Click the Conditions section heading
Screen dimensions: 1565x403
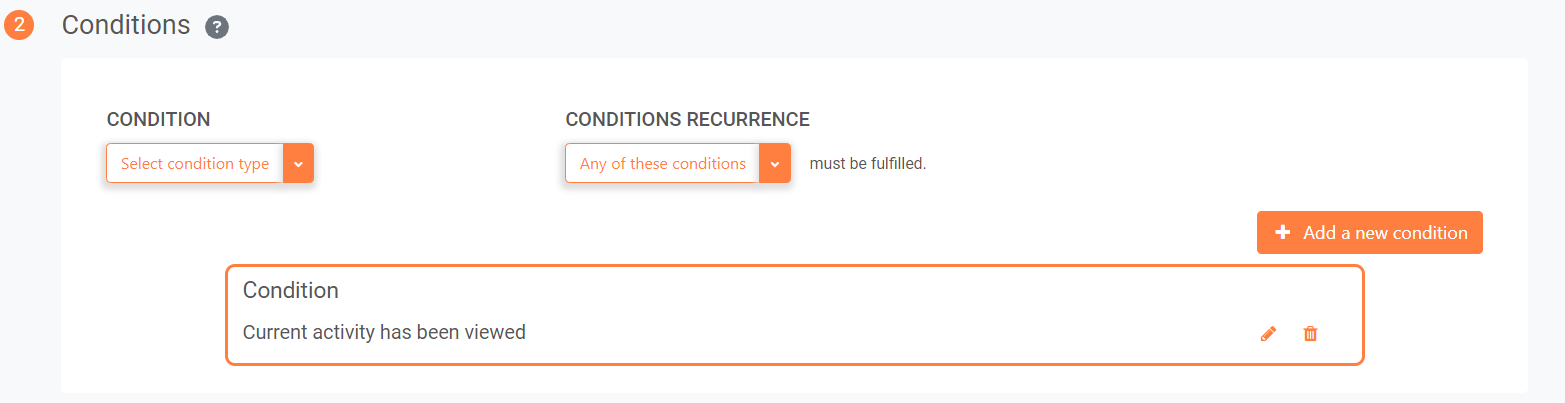126,25
